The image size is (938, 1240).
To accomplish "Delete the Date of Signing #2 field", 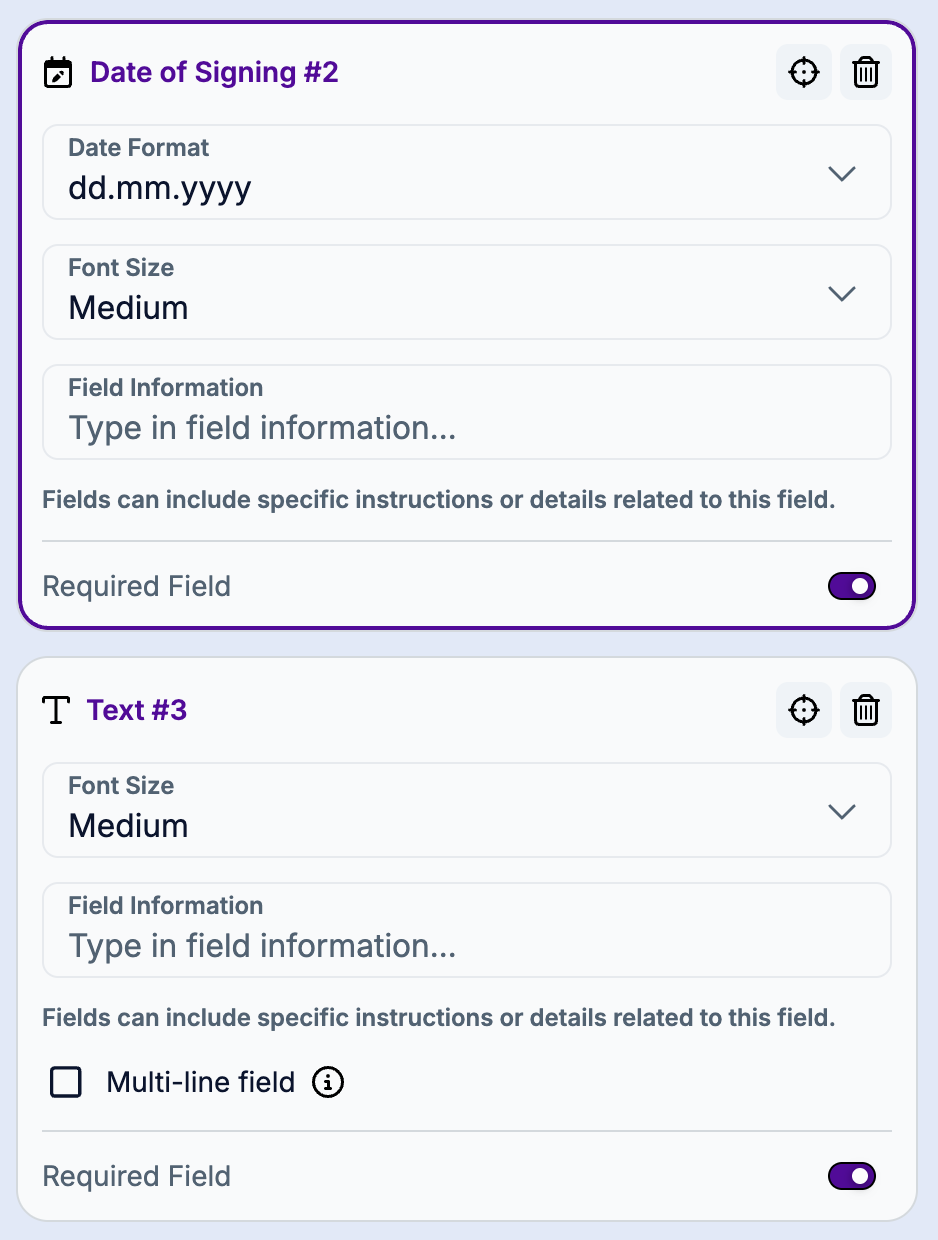I will 866,73.
